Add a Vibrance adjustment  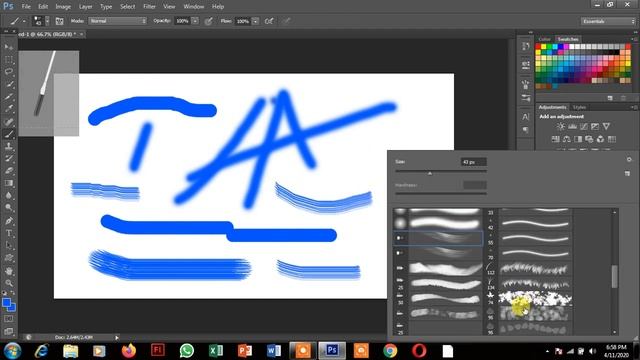tap(607, 127)
